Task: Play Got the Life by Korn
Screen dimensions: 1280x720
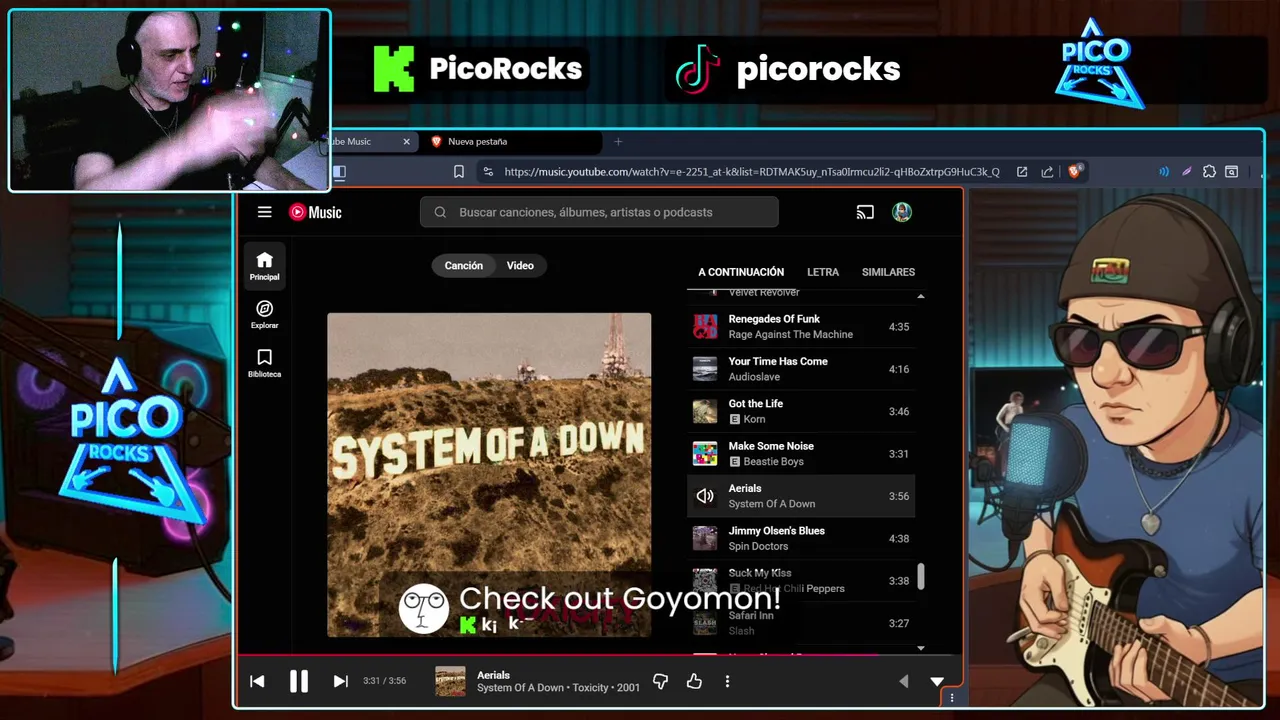Action: pyautogui.click(x=801, y=411)
